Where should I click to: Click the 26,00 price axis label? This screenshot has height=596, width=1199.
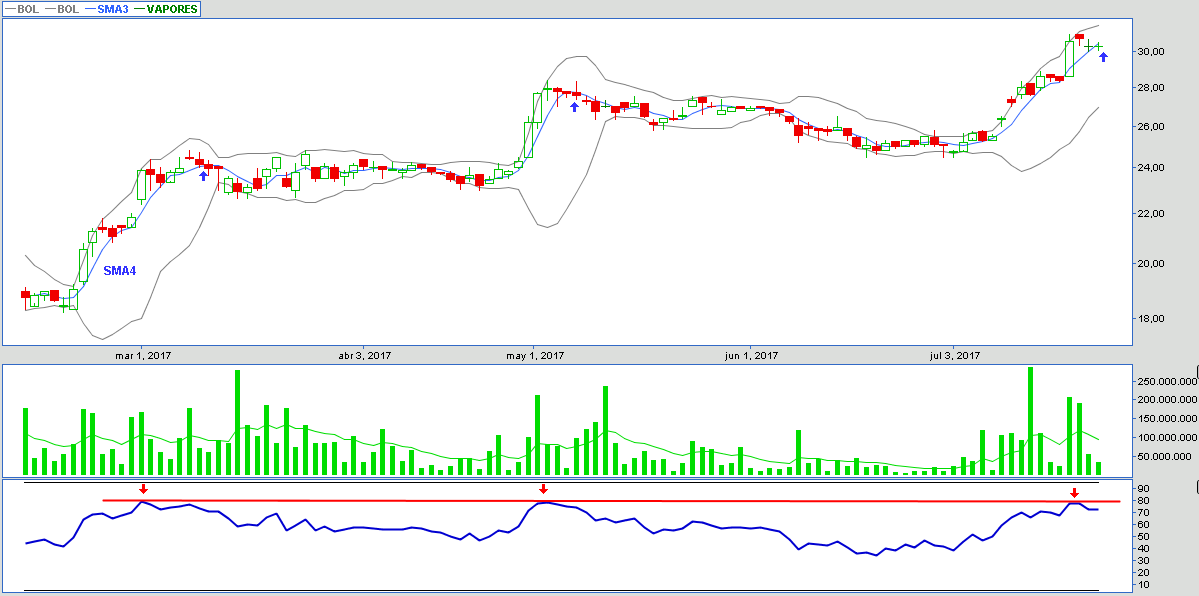[1151, 126]
